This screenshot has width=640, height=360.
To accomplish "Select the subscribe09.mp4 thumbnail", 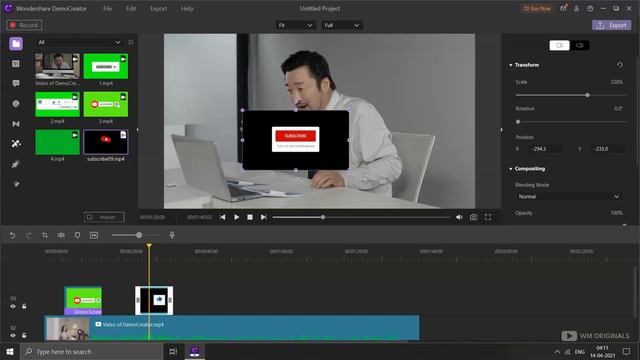I will pyautogui.click(x=106, y=142).
